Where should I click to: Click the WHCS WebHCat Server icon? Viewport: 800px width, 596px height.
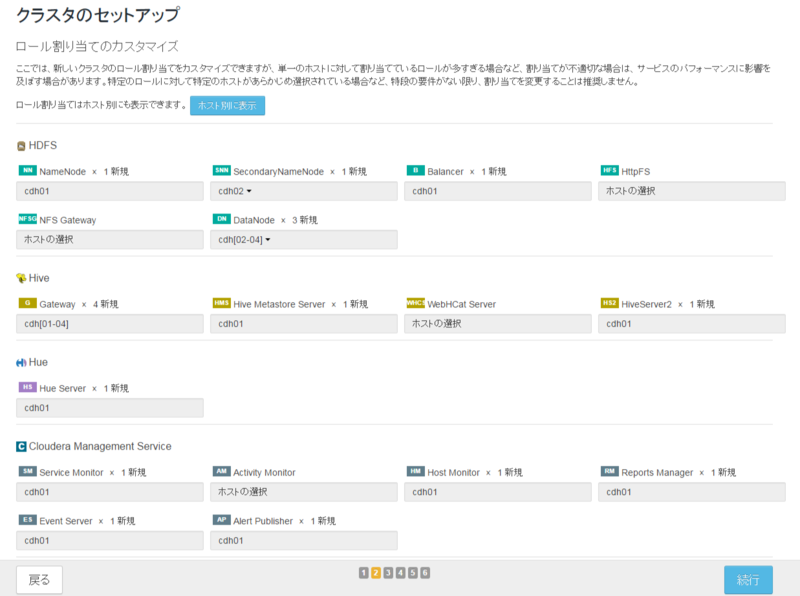[415, 303]
